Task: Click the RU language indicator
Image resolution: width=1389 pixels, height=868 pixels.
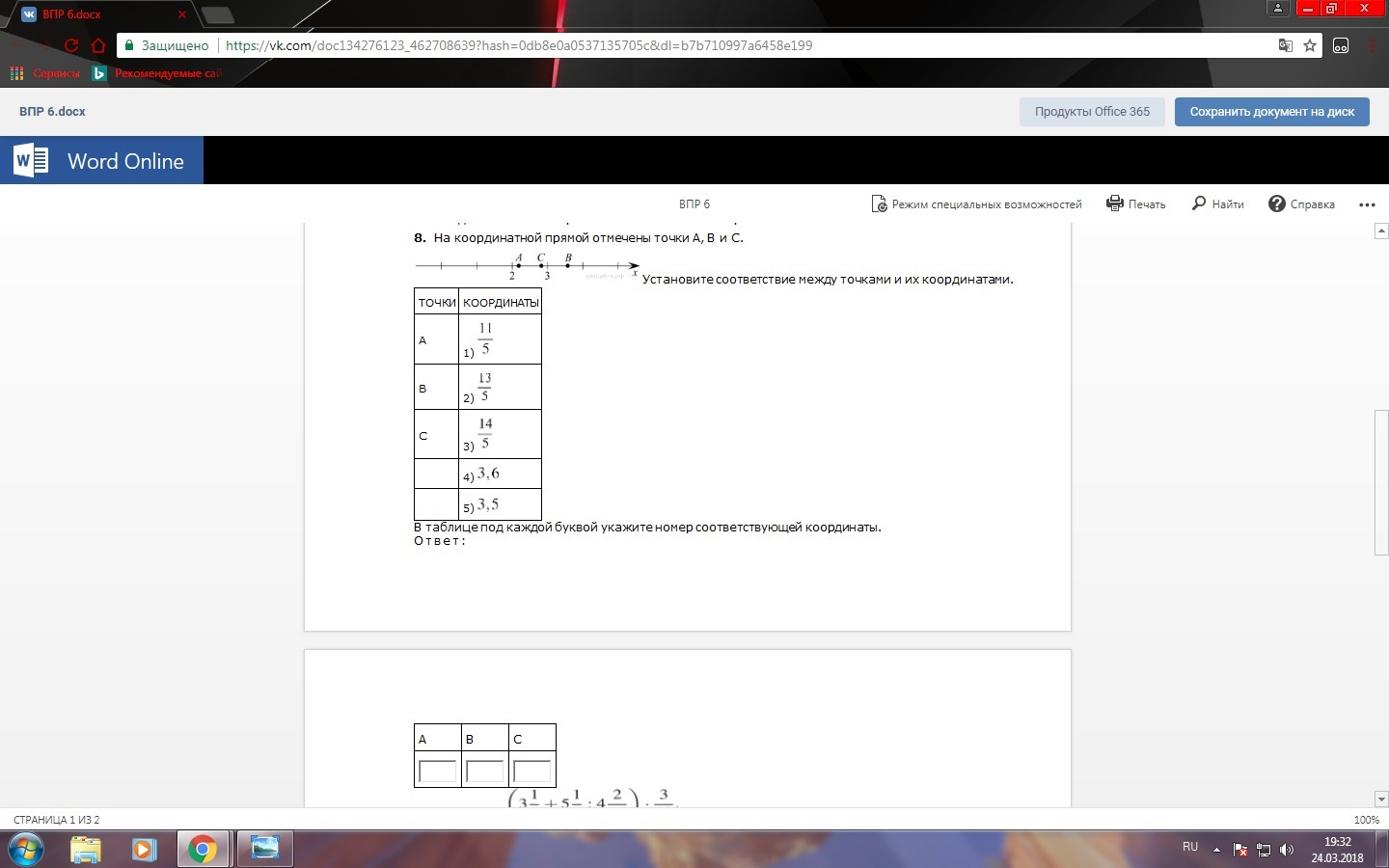Action: coord(1190,847)
